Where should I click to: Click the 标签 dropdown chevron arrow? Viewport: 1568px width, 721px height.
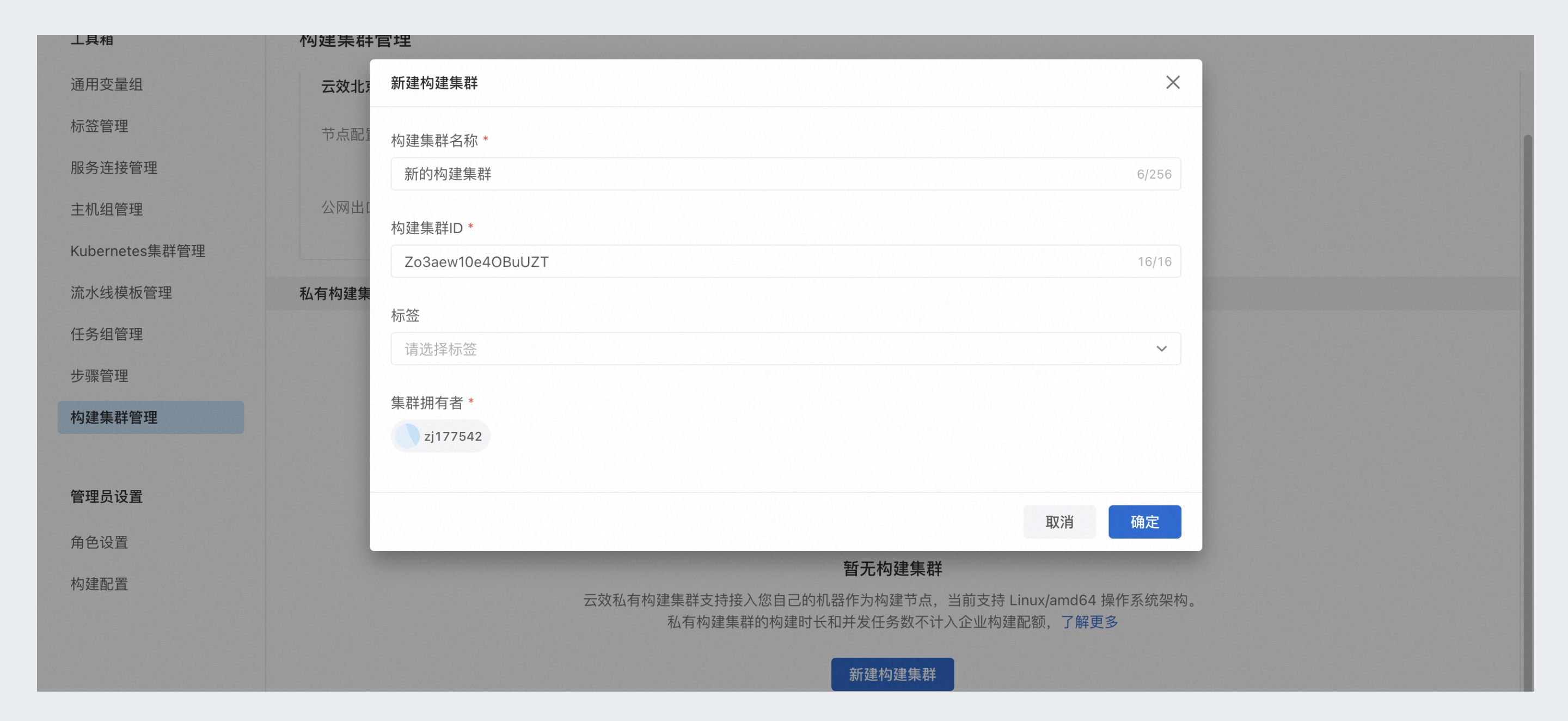tap(1161, 349)
